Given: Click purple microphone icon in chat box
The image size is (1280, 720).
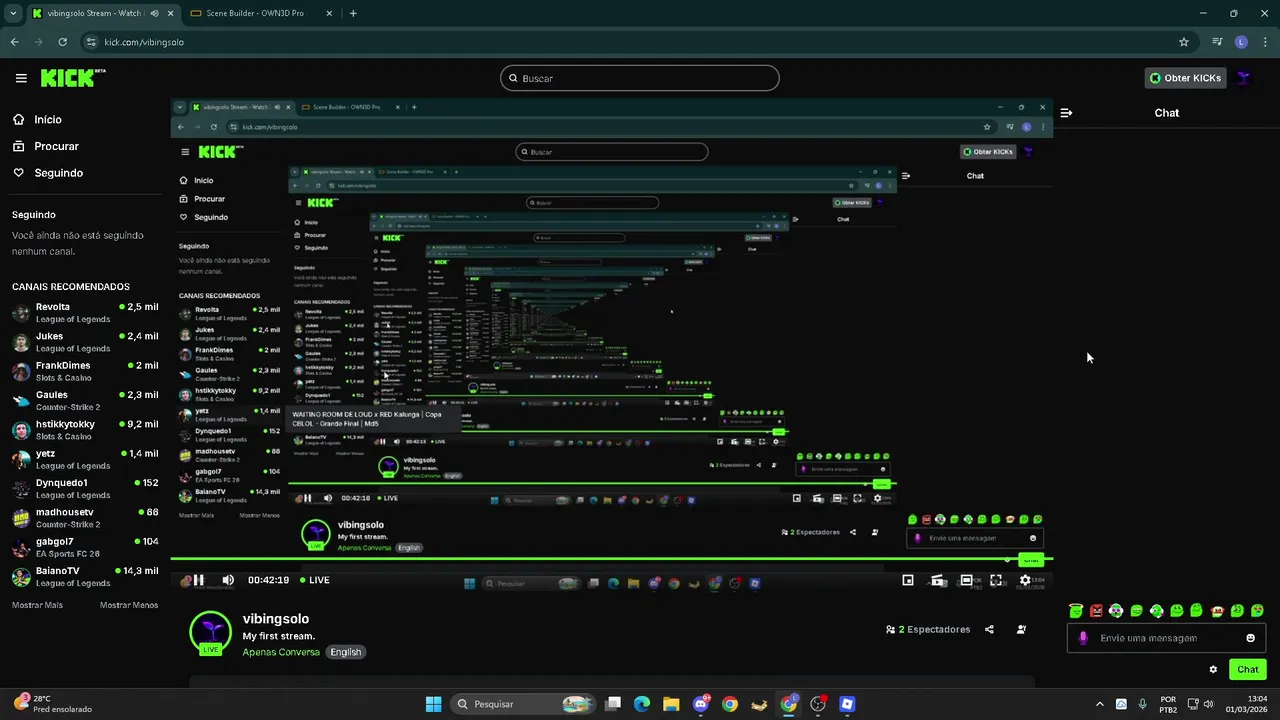Looking at the screenshot, I should (x=1083, y=638).
